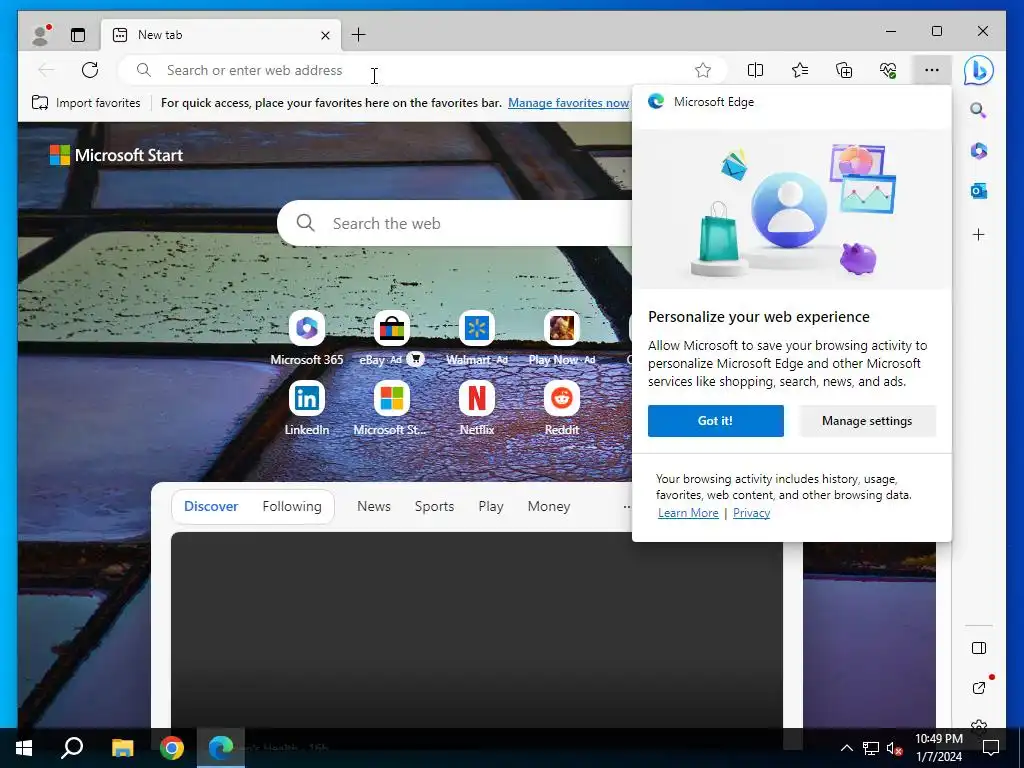
Task: Click the Search the web box
Action: [457, 223]
